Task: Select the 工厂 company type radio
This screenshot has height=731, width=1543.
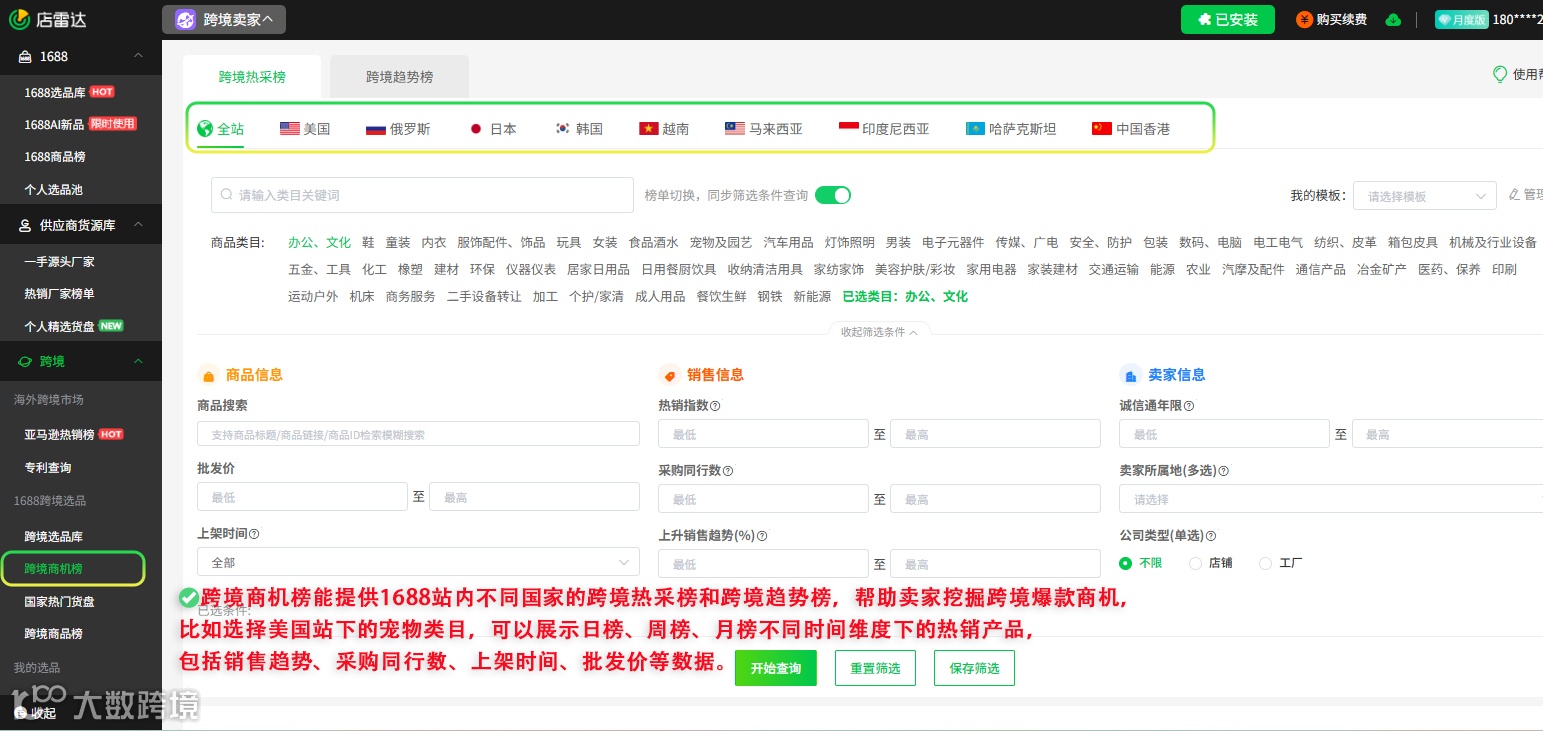Action: point(1265,563)
